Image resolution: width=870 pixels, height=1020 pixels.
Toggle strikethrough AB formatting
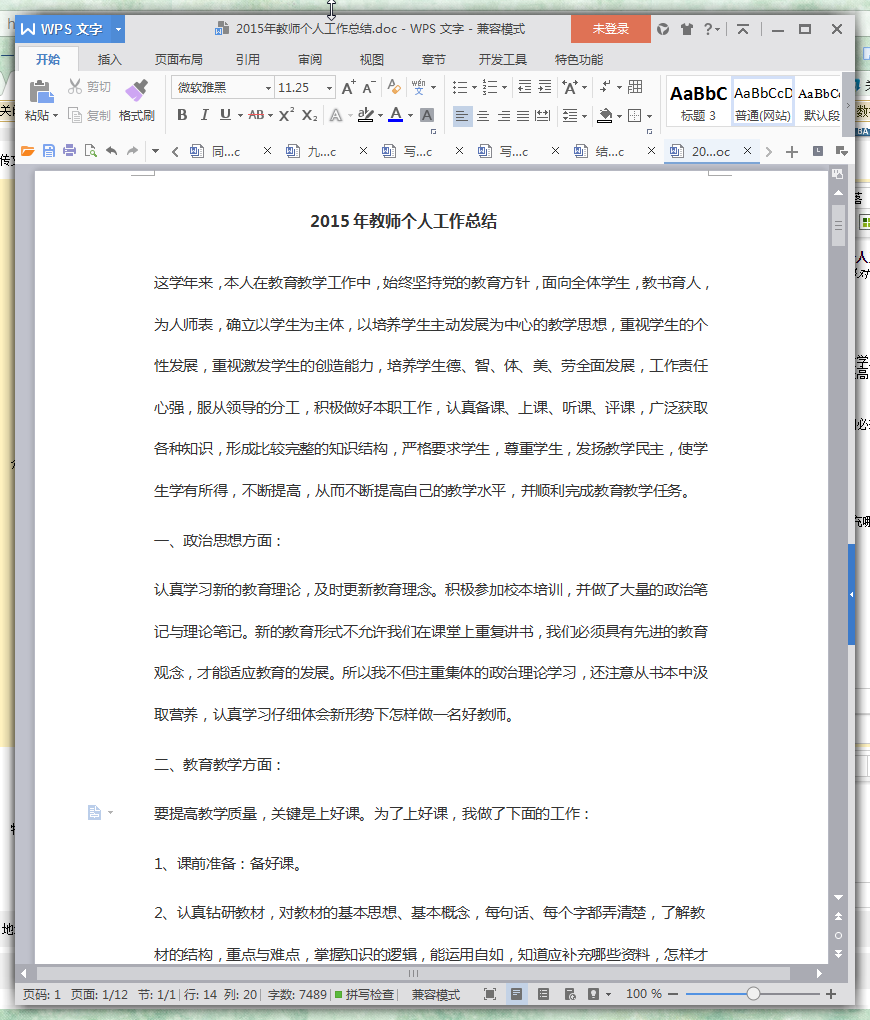[256, 115]
